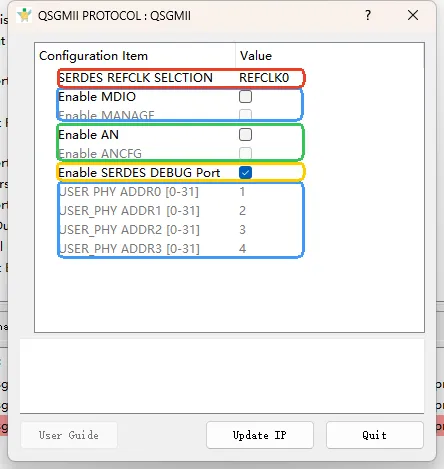The width and height of the screenshot is (444, 469).
Task: Click the star app icon in title bar
Action: (24, 15)
